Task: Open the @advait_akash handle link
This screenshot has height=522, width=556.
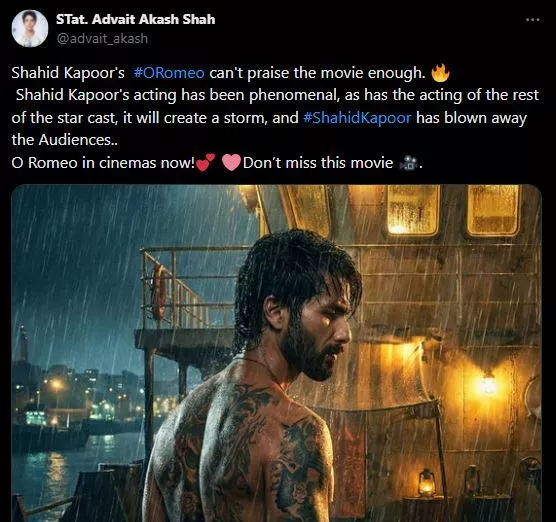Action: (102, 38)
